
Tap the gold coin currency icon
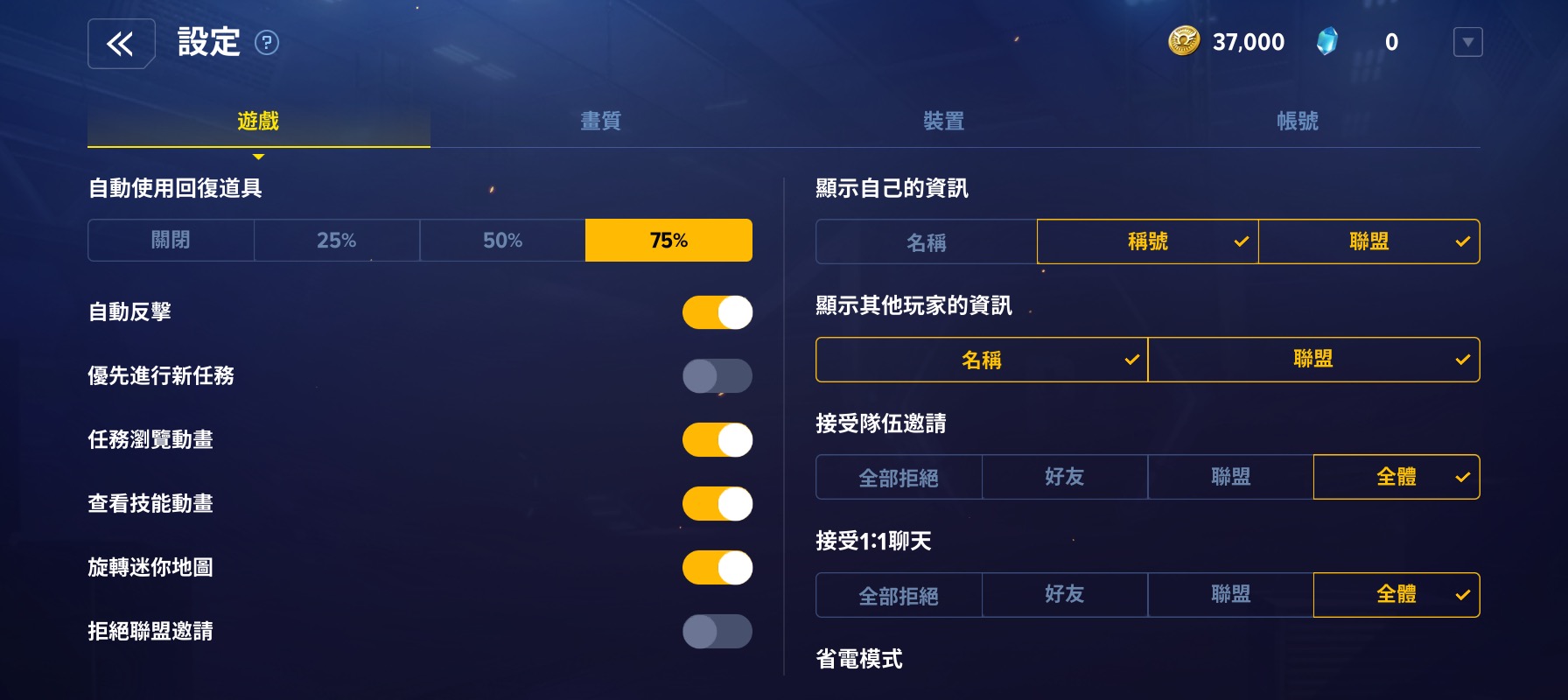click(1183, 41)
